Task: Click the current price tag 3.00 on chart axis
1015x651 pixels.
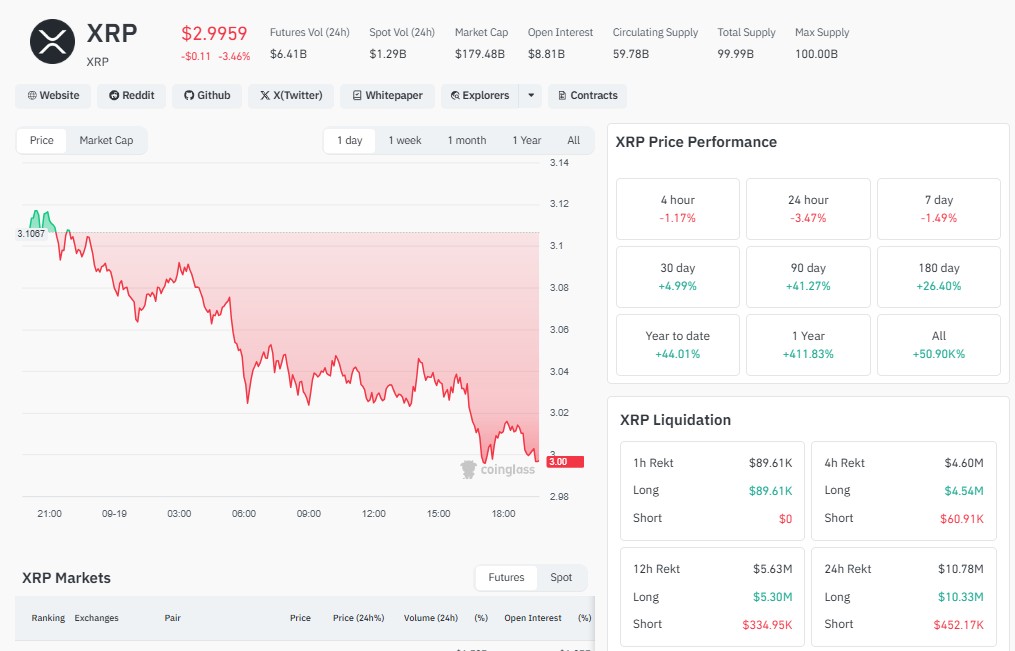Action: click(x=565, y=462)
